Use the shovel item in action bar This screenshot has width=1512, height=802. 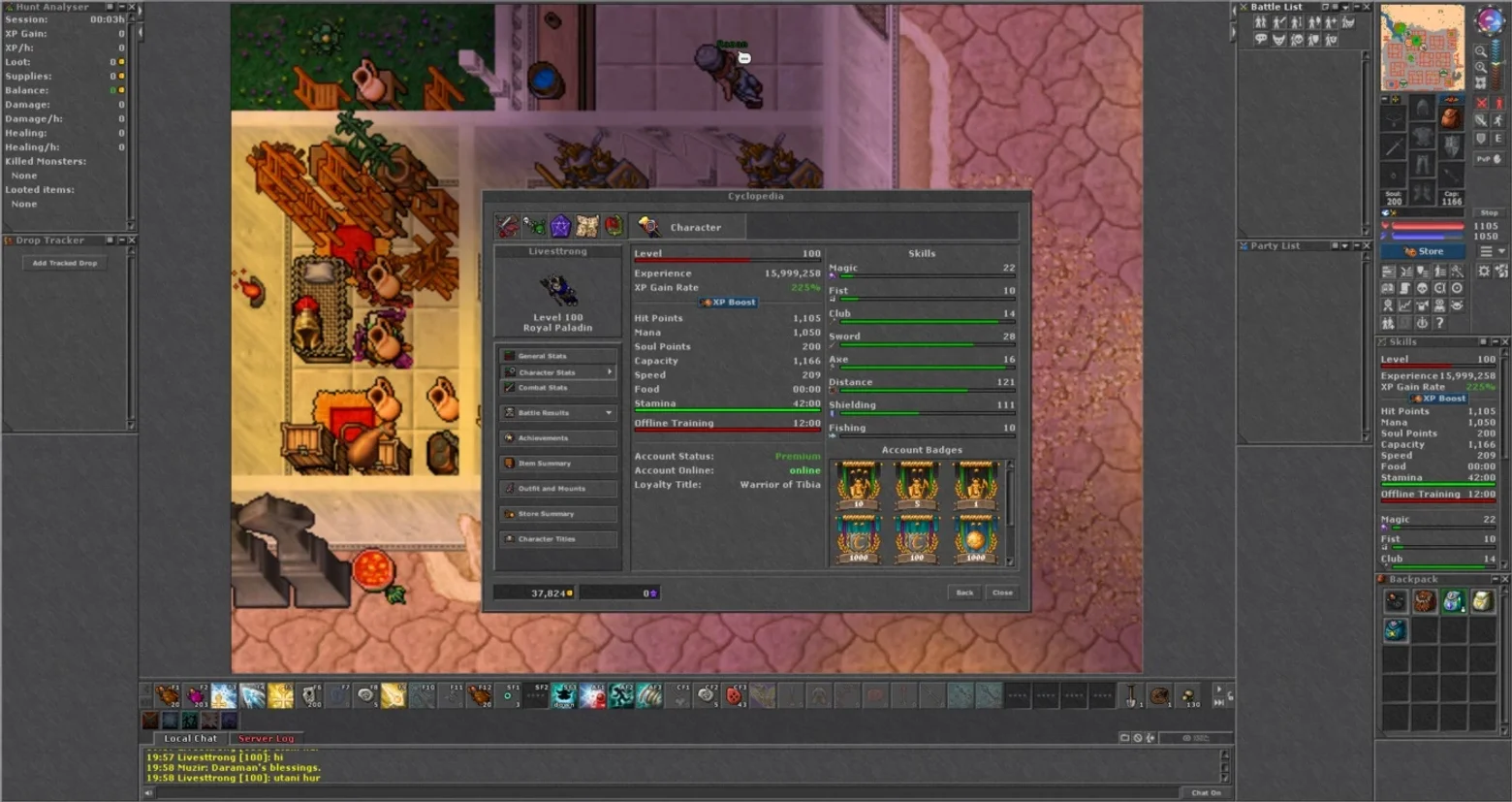click(1131, 695)
